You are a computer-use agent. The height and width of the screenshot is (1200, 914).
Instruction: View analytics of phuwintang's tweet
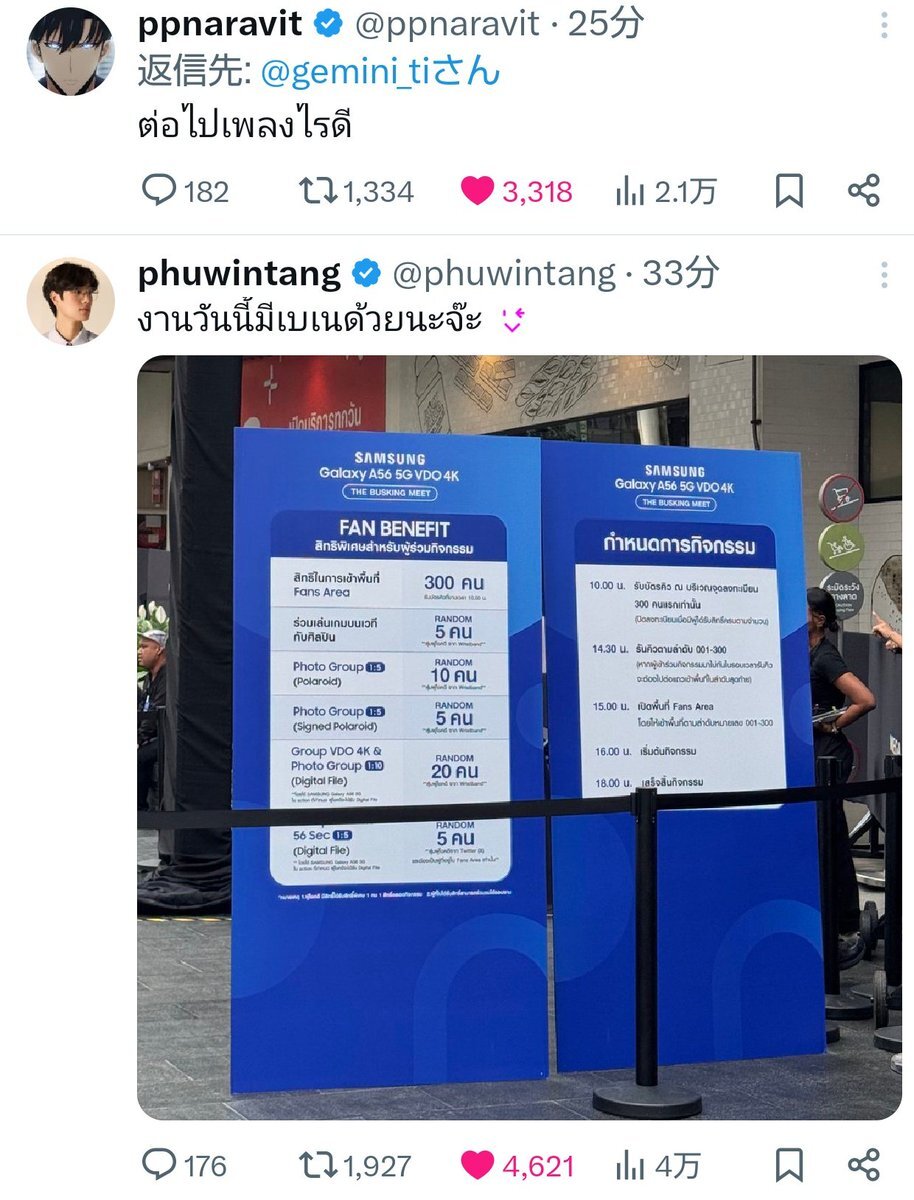[658, 1165]
